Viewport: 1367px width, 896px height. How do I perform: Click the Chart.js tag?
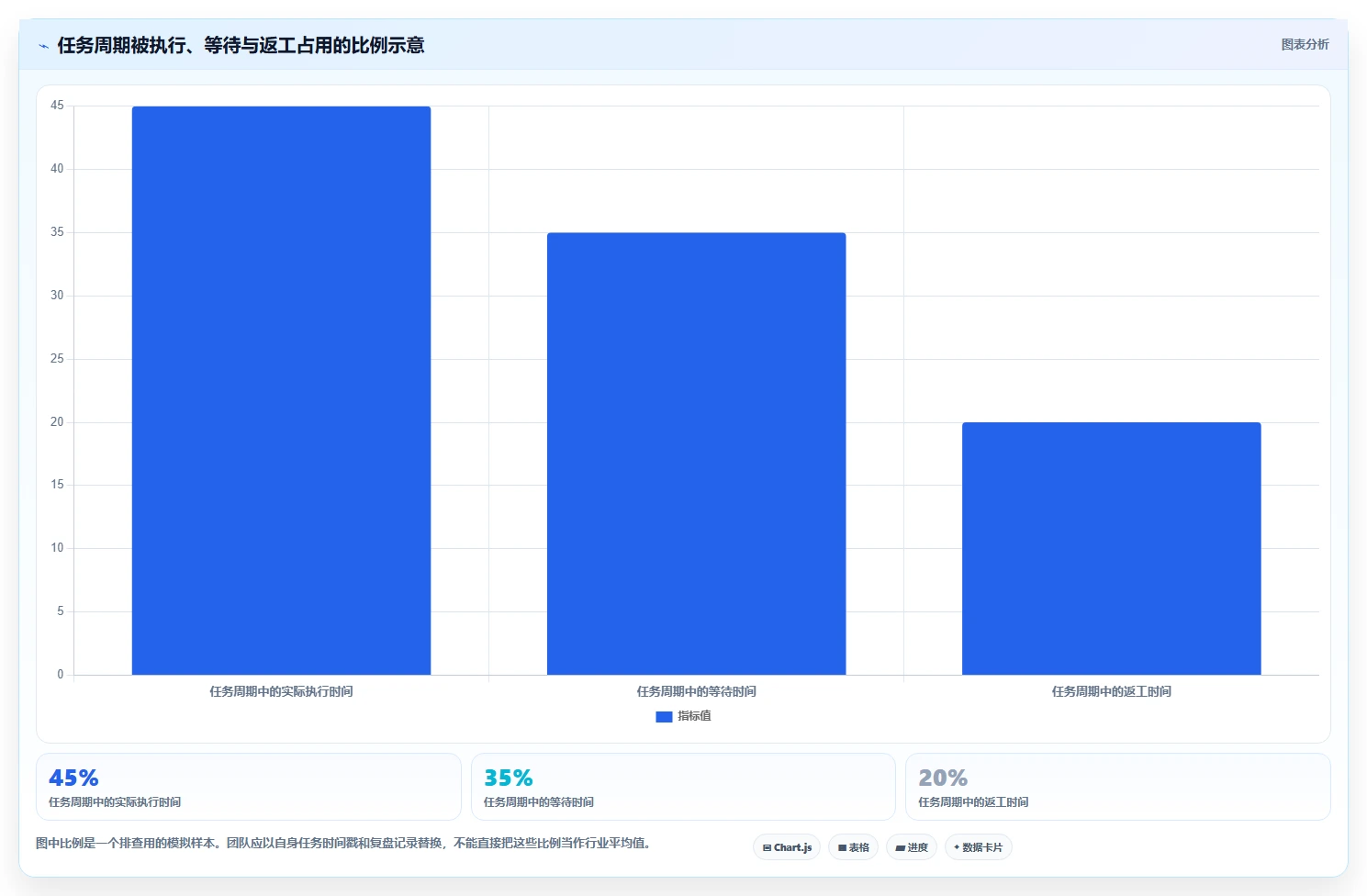point(787,847)
